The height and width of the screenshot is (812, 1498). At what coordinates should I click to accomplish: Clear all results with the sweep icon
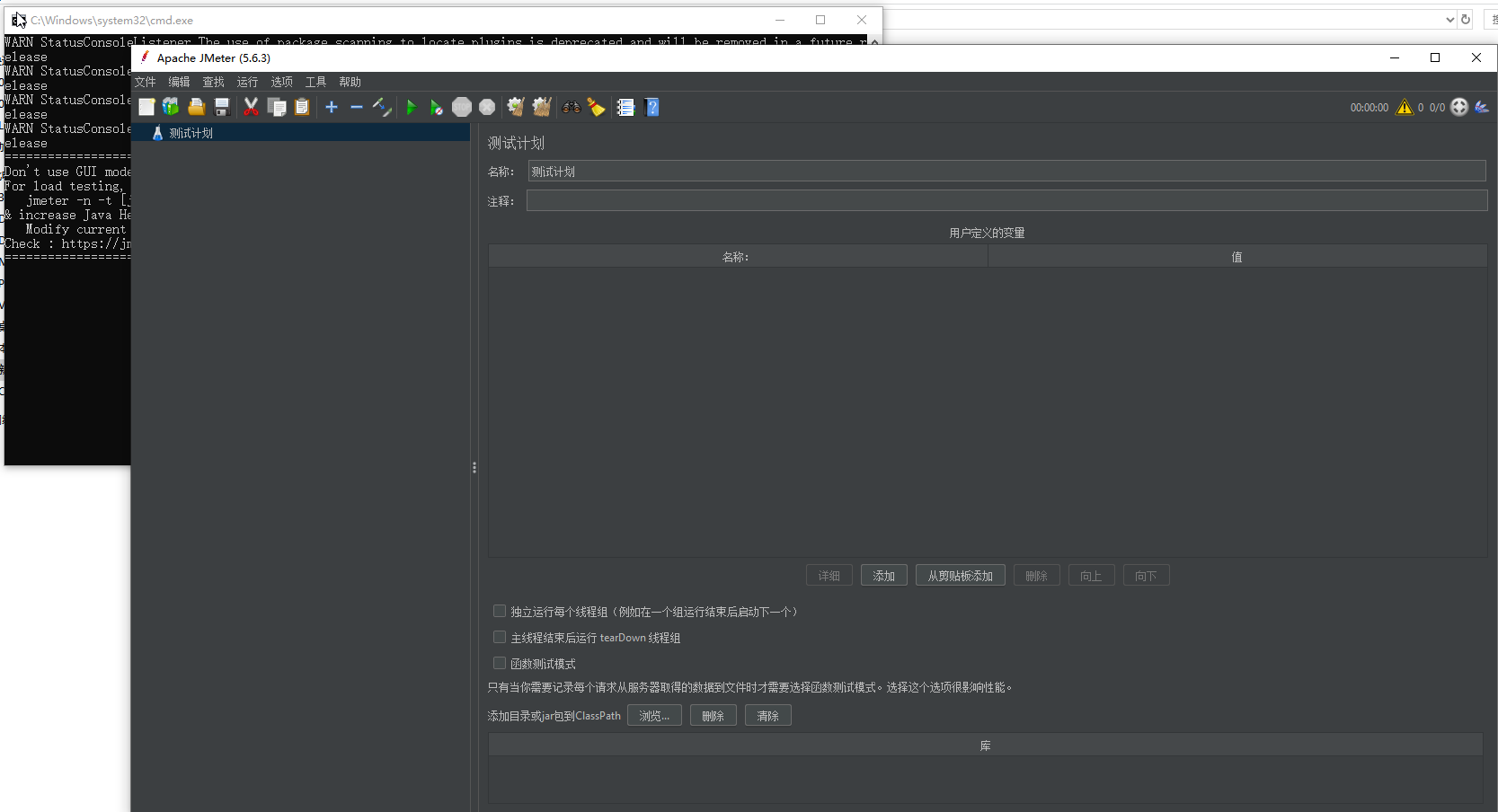coord(541,107)
